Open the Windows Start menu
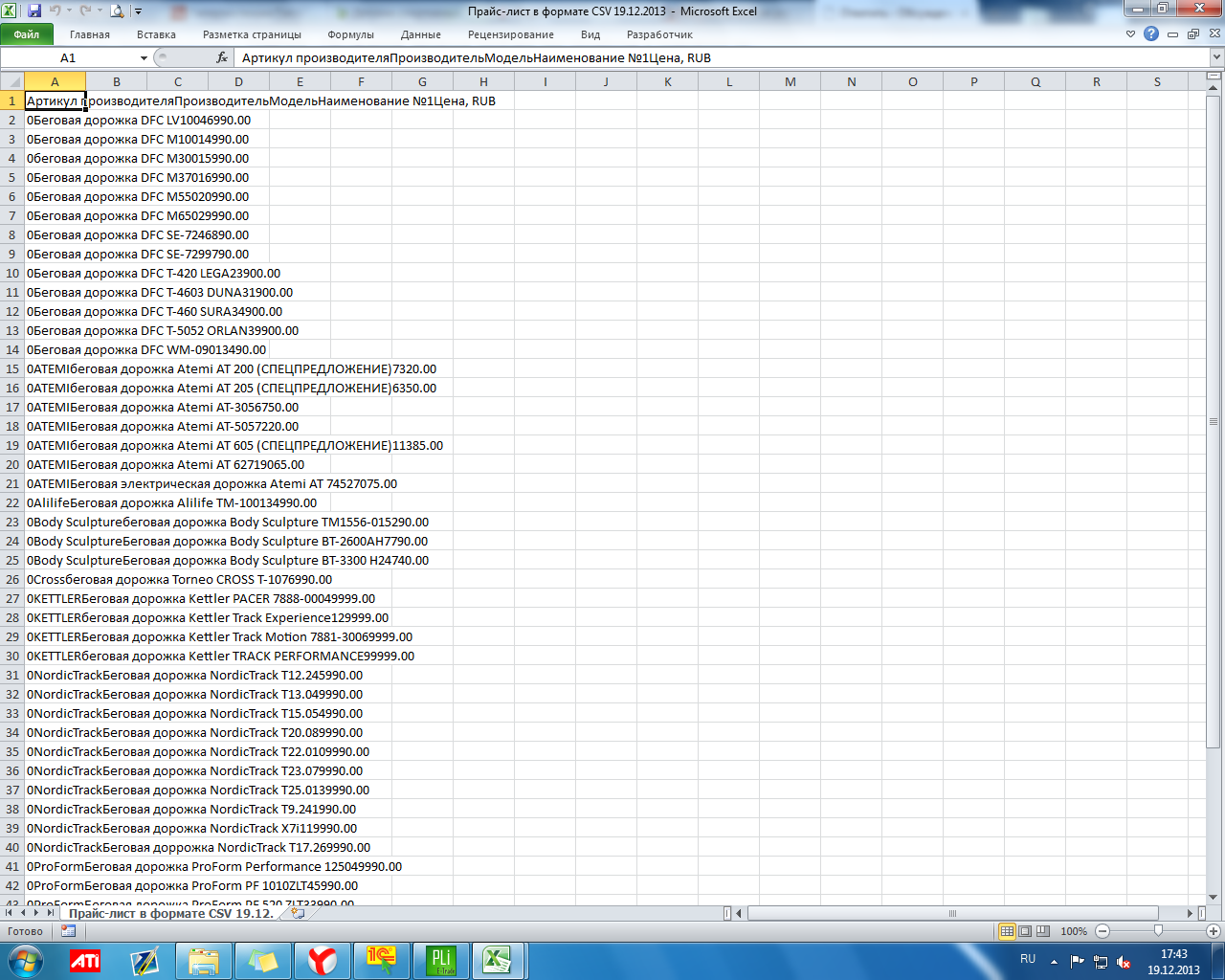 [x=24, y=960]
